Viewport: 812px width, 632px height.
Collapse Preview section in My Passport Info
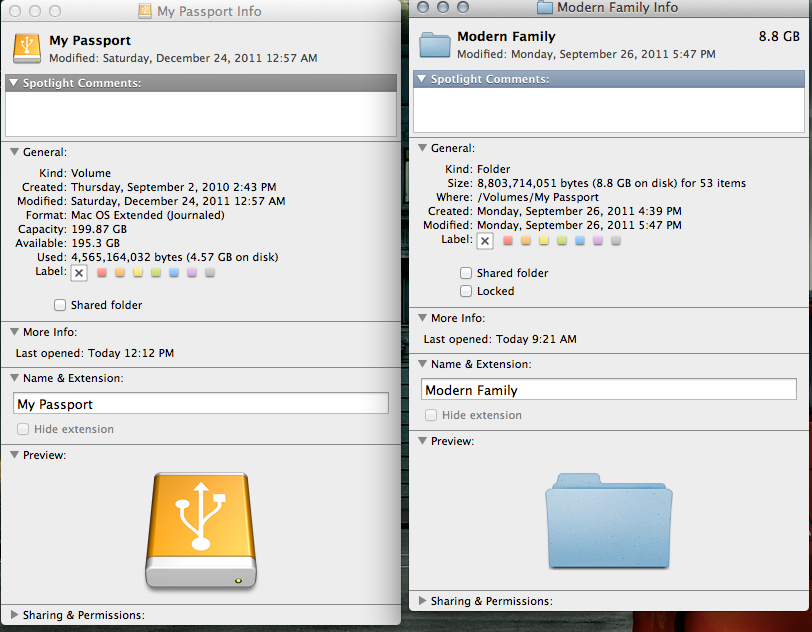14,454
